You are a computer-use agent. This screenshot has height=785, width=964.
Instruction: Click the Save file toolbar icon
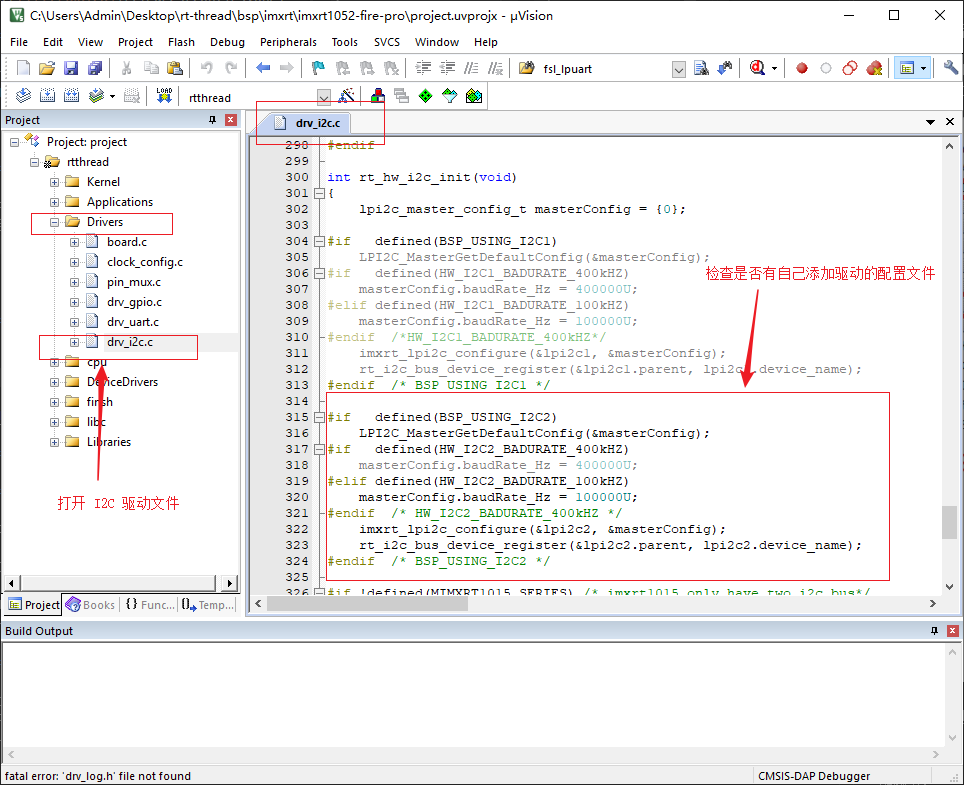point(71,68)
